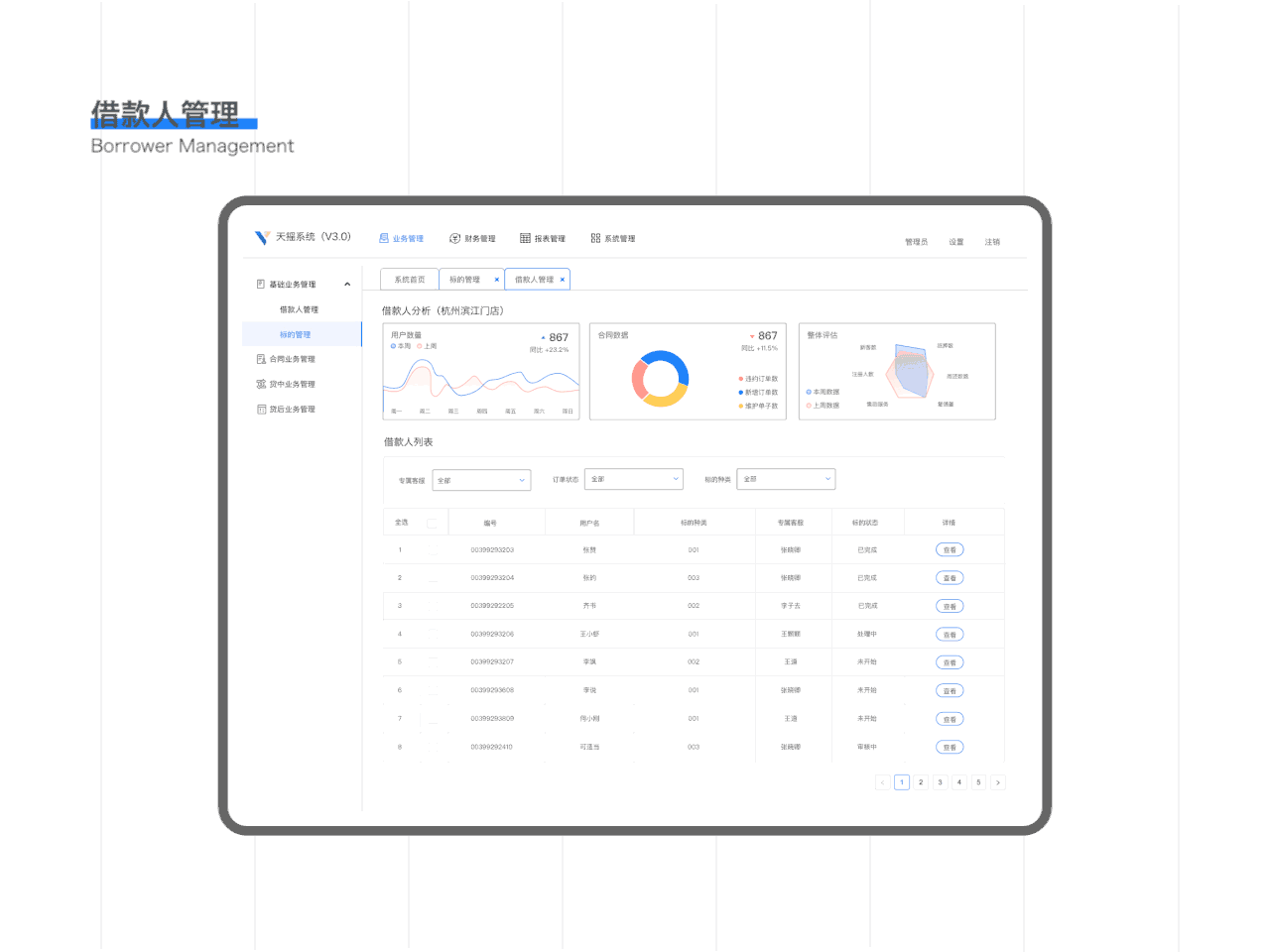Click the 编号 column header
Viewport: 1270px width, 952px height.
coord(490,523)
